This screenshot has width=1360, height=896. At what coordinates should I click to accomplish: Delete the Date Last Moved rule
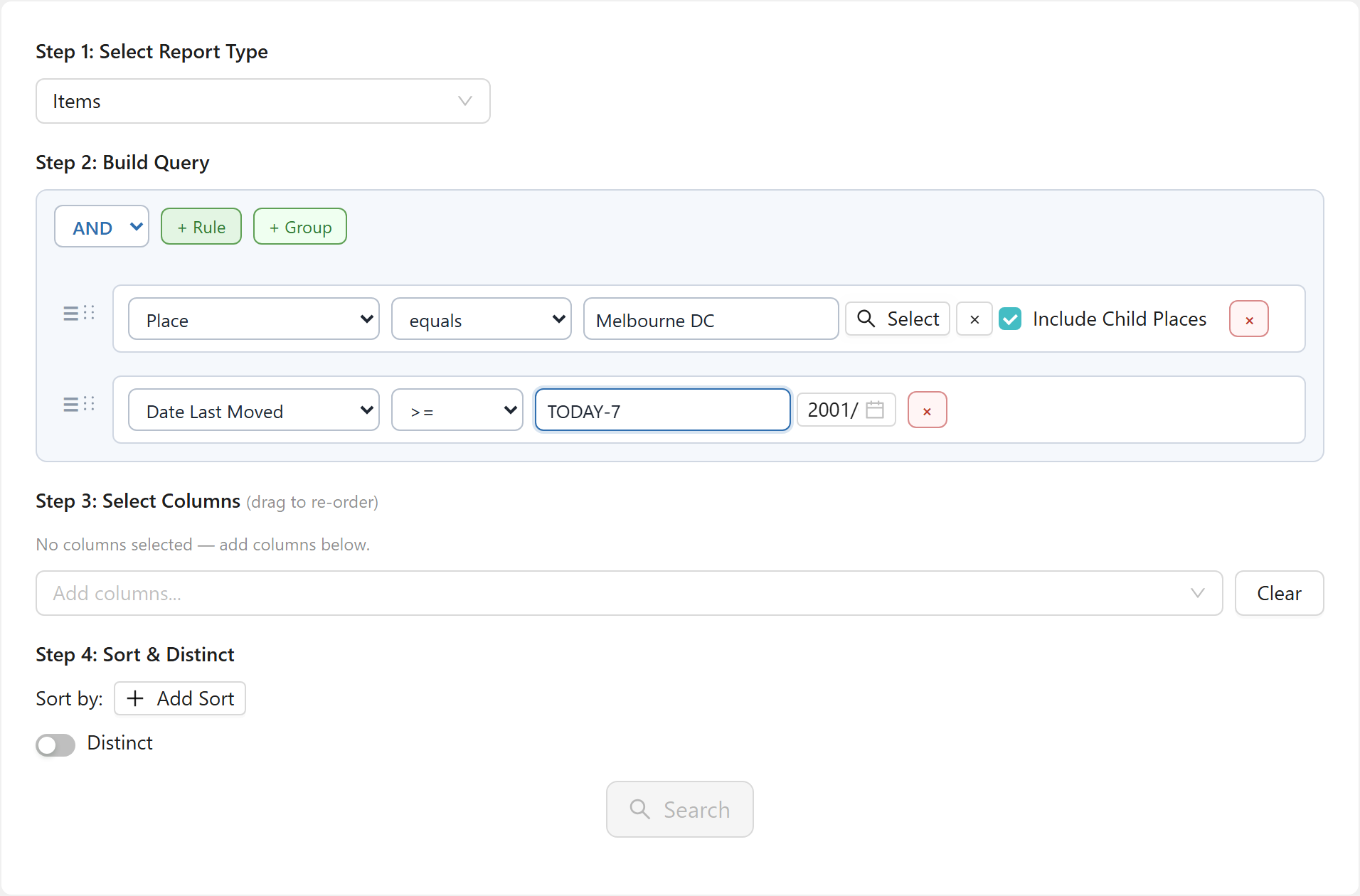(928, 410)
